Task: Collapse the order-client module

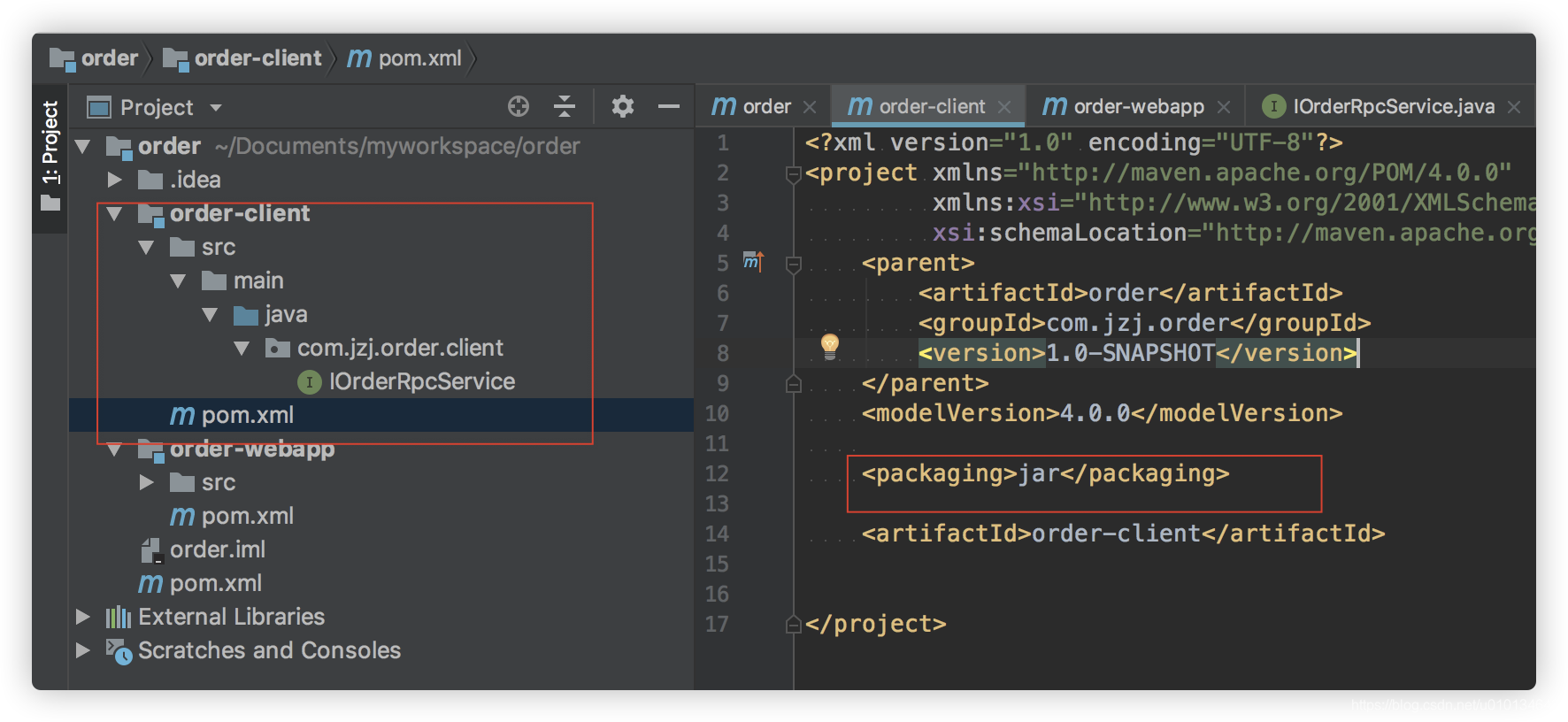Action: [x=115, y=214]
